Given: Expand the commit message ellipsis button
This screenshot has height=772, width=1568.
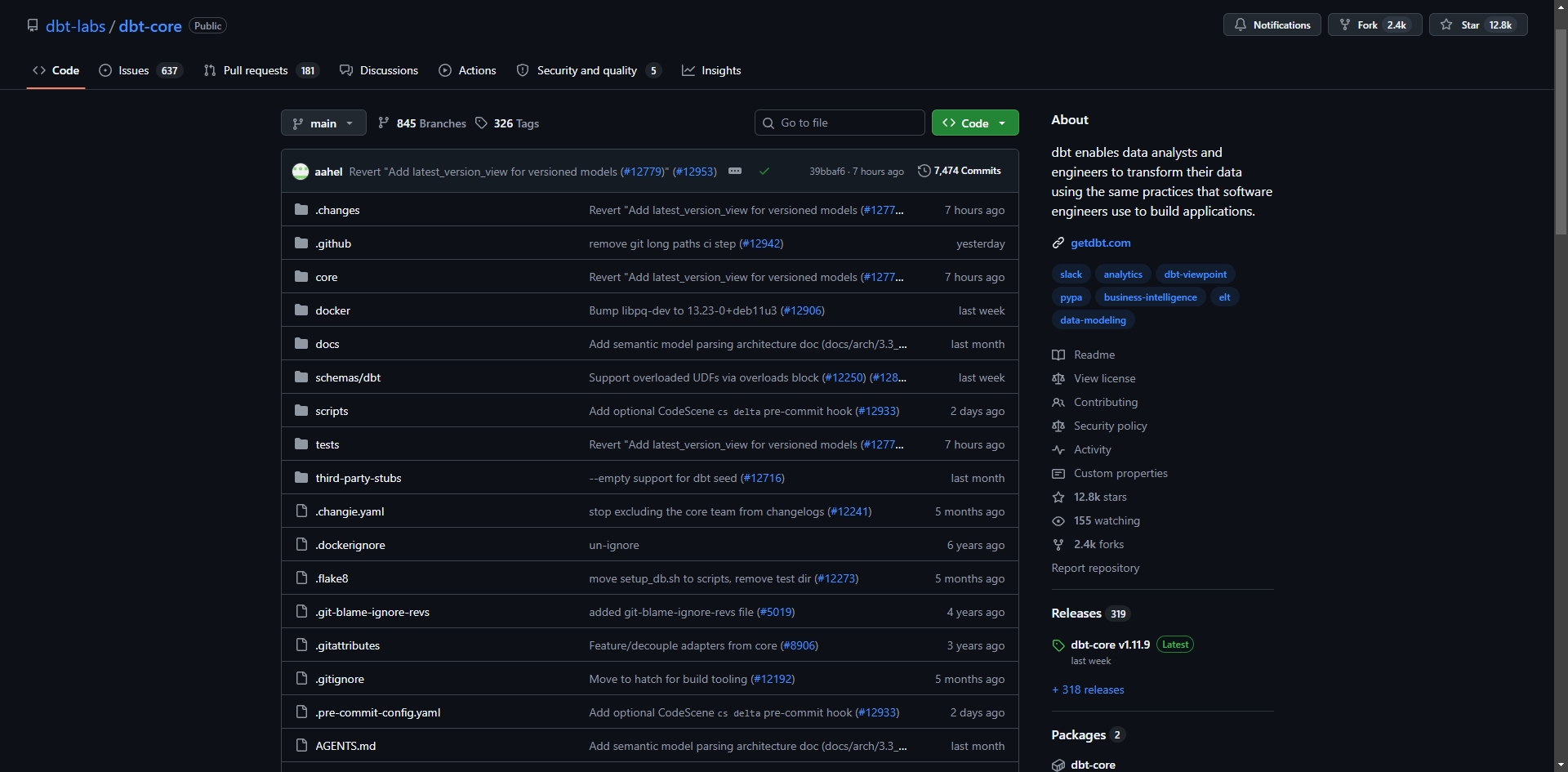Looking at the screenshot, I should pyautogui.click(x=735, y=171).
